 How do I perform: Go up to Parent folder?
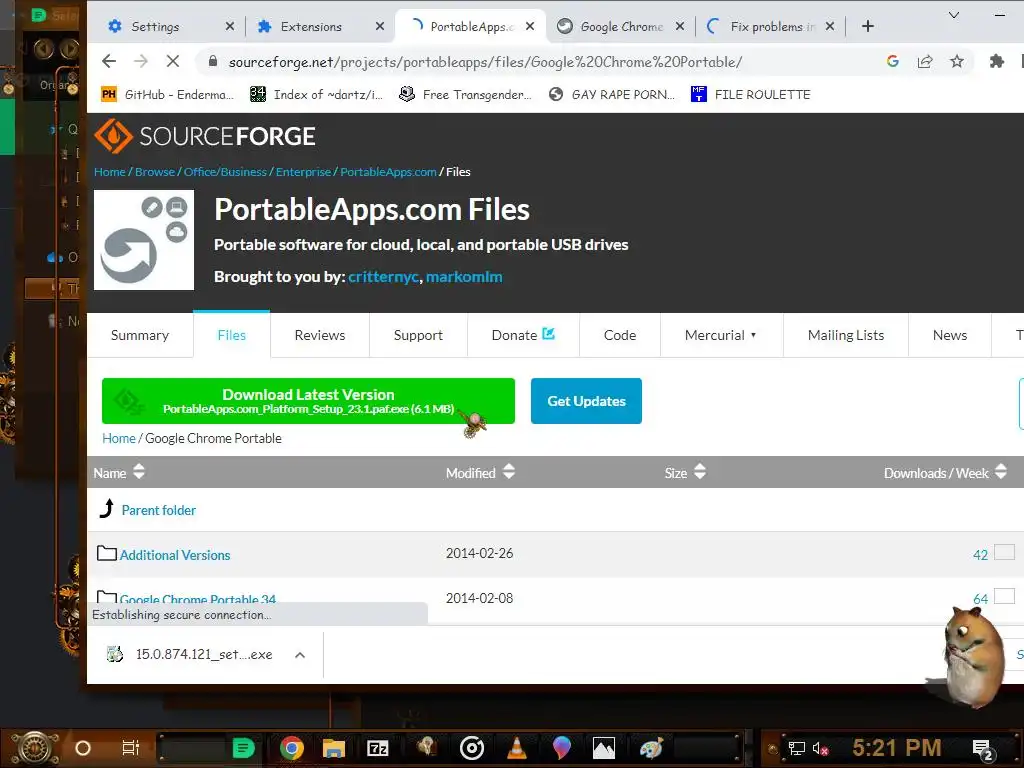(158, 510)
